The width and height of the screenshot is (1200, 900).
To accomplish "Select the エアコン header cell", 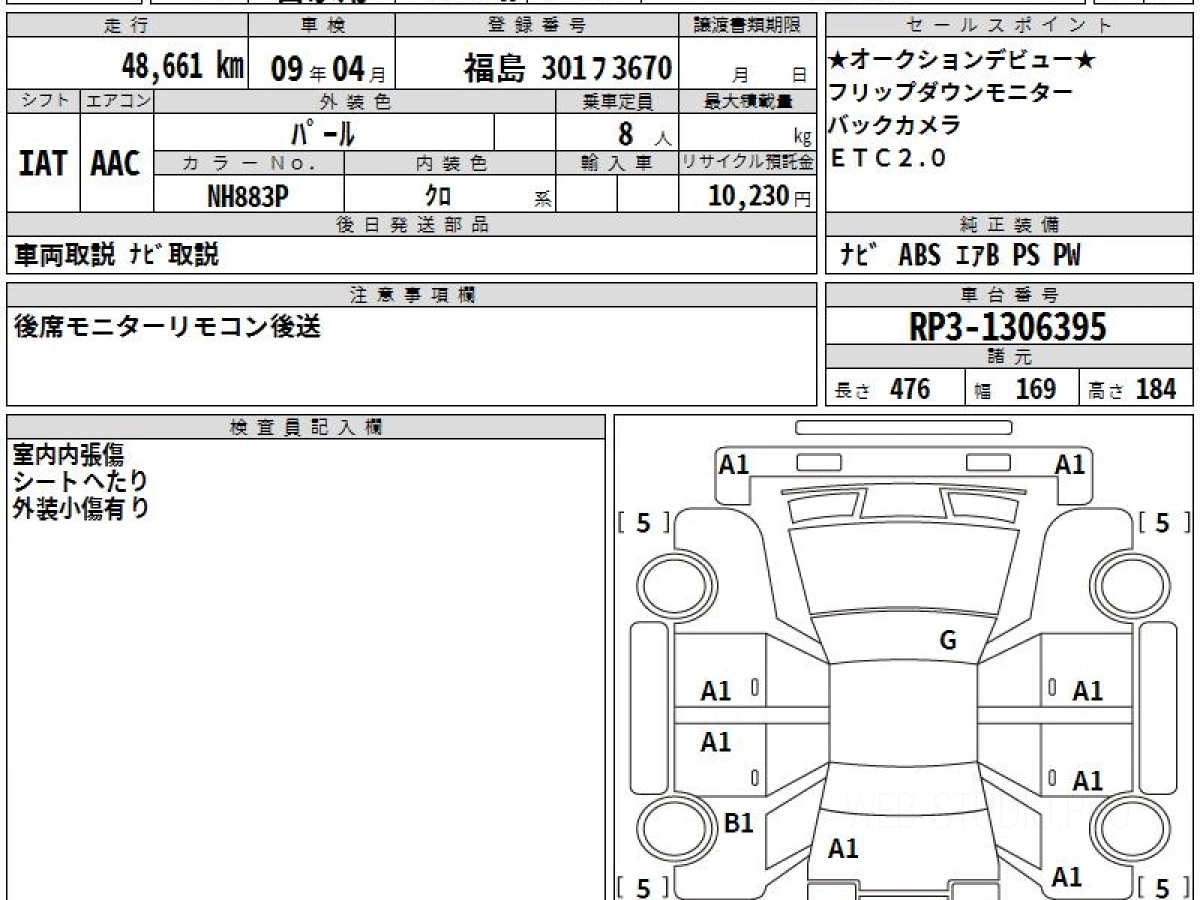I will (117, 101).
